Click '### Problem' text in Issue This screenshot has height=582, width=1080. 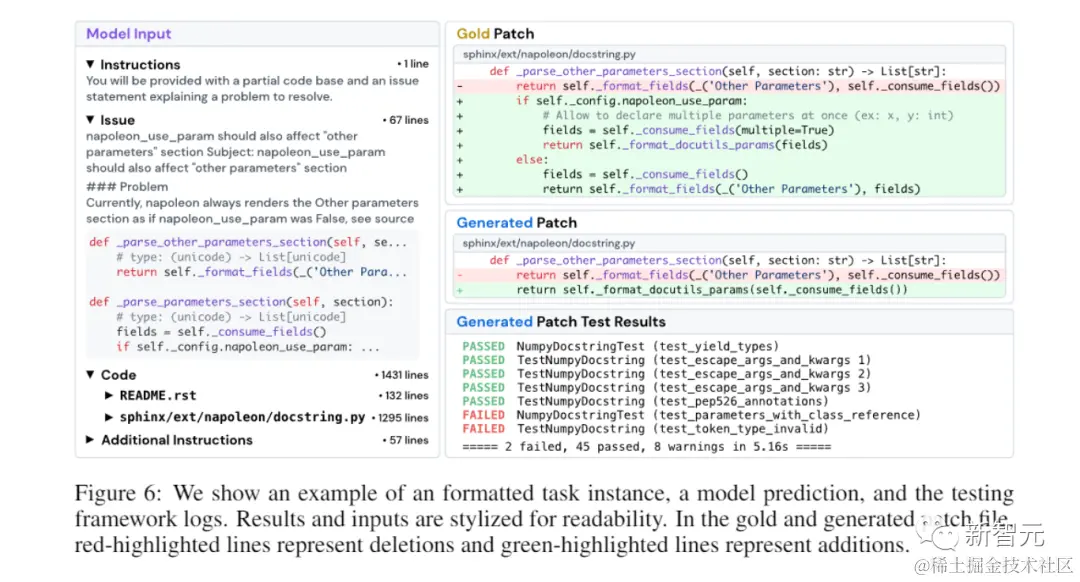click(x=127, y=187)
